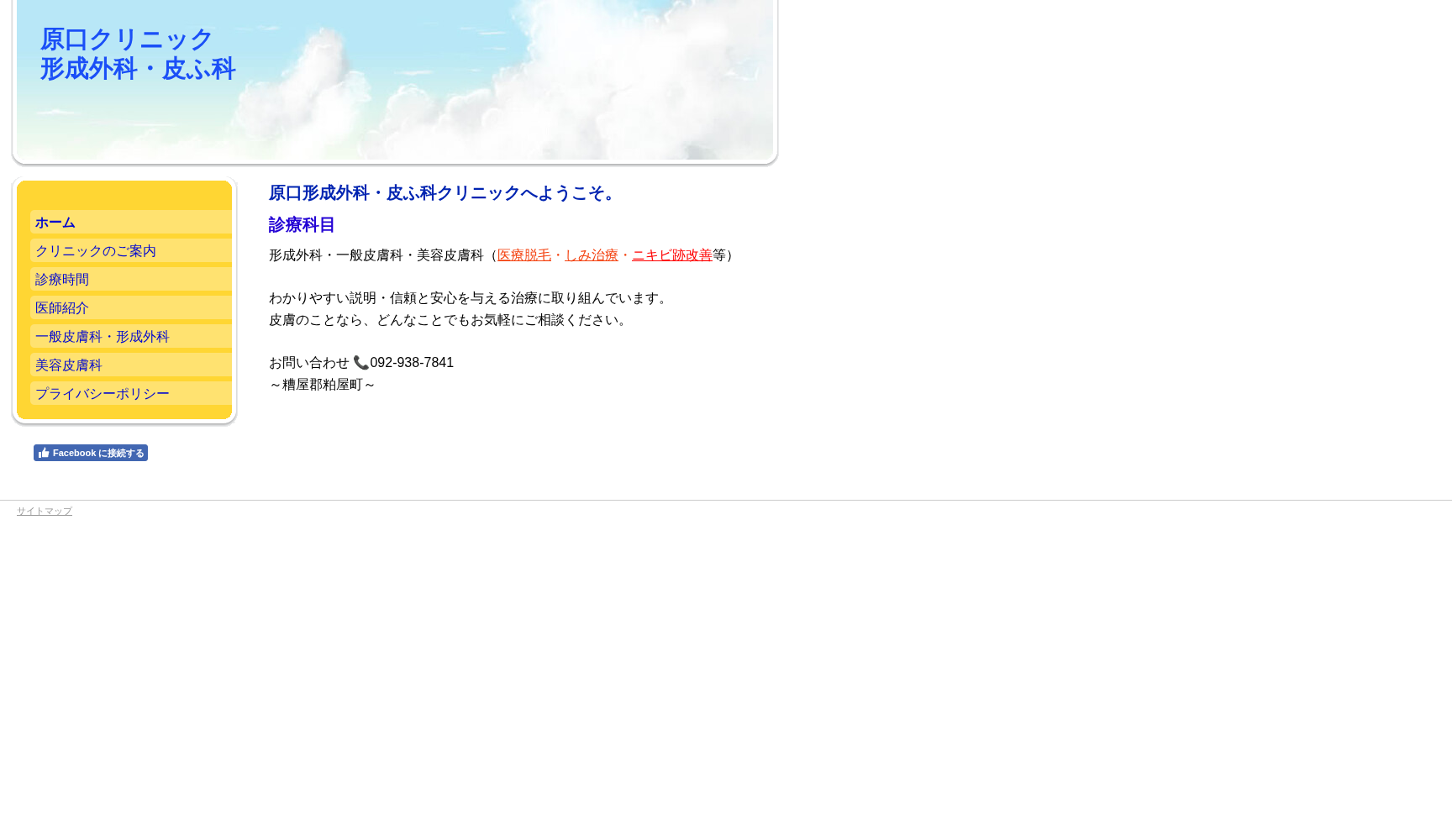The image size is (1452, 840).
Task: Navigate to 一般皮膚科・形成外科
Action: 102,336
